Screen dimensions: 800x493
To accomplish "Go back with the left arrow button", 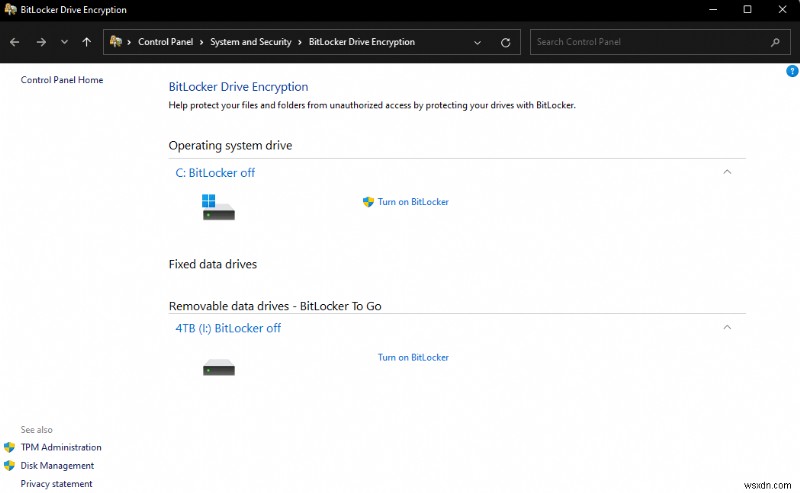I will point(14,42).
